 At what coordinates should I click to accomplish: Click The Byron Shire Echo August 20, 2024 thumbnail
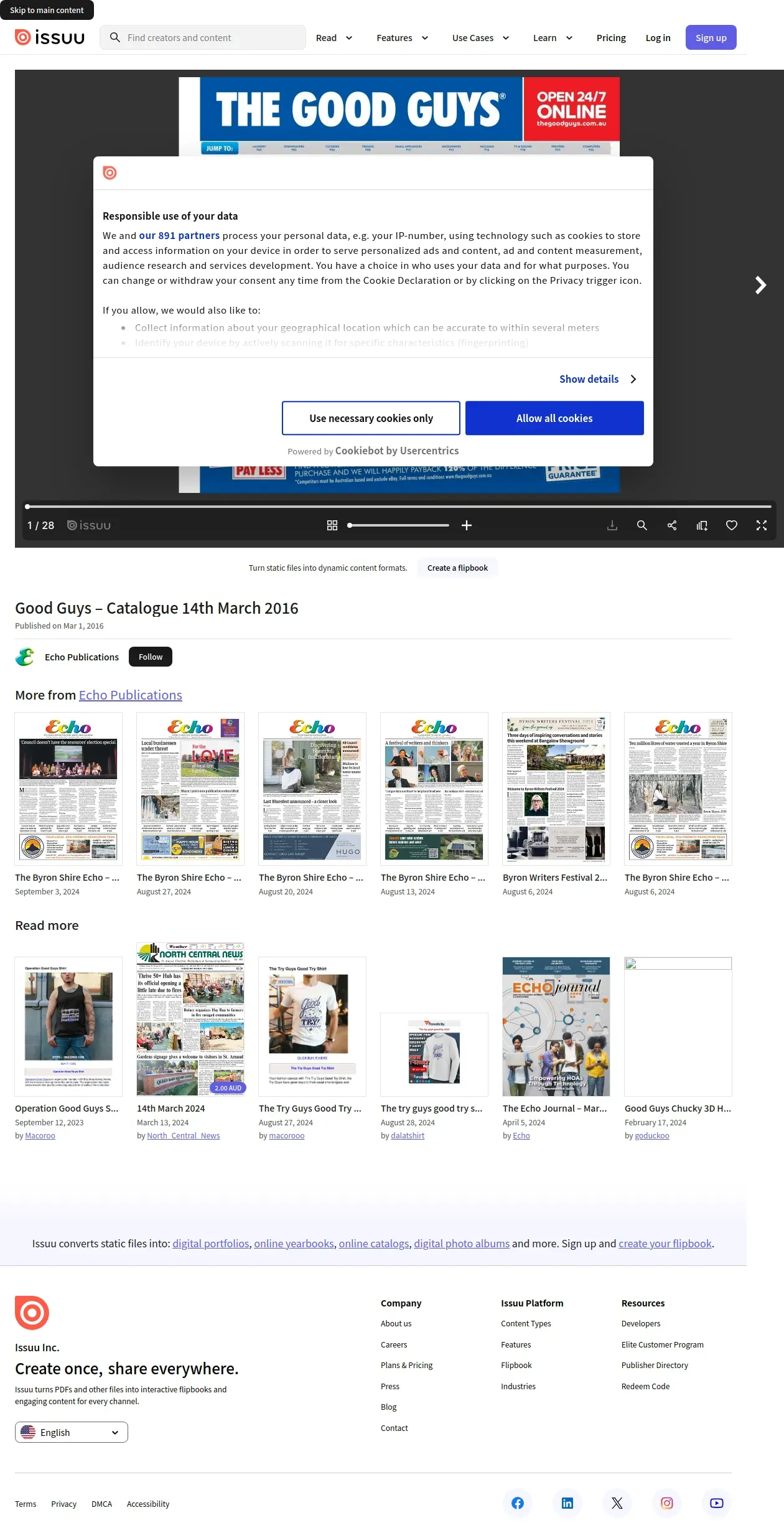coord(312,789)
